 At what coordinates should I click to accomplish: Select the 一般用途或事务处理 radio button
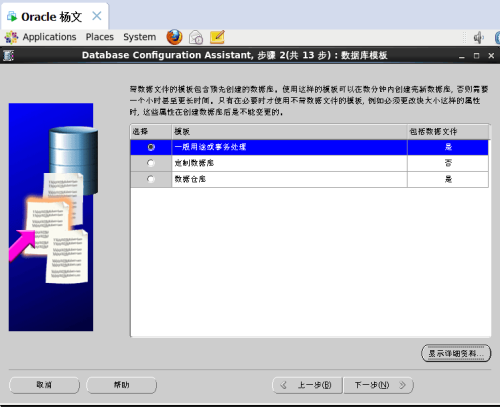click(151, 147)
